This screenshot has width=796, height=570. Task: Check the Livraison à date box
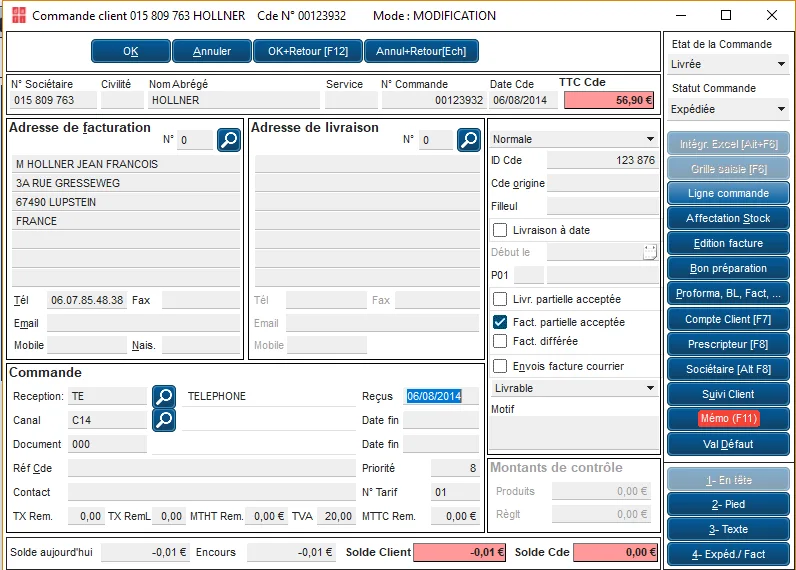(x=500, y=230)
